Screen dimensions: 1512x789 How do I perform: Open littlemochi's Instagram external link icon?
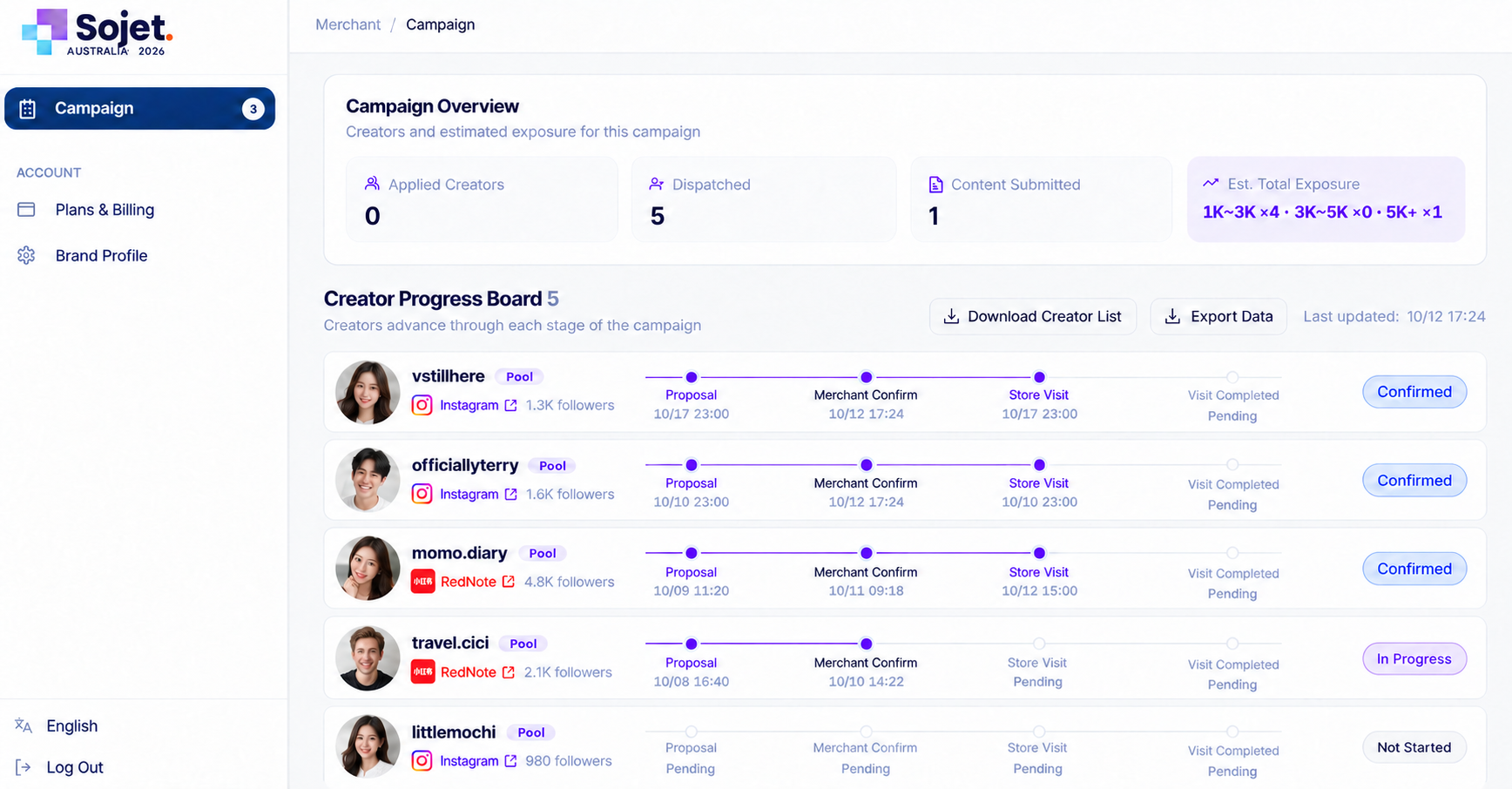(511, 760)
